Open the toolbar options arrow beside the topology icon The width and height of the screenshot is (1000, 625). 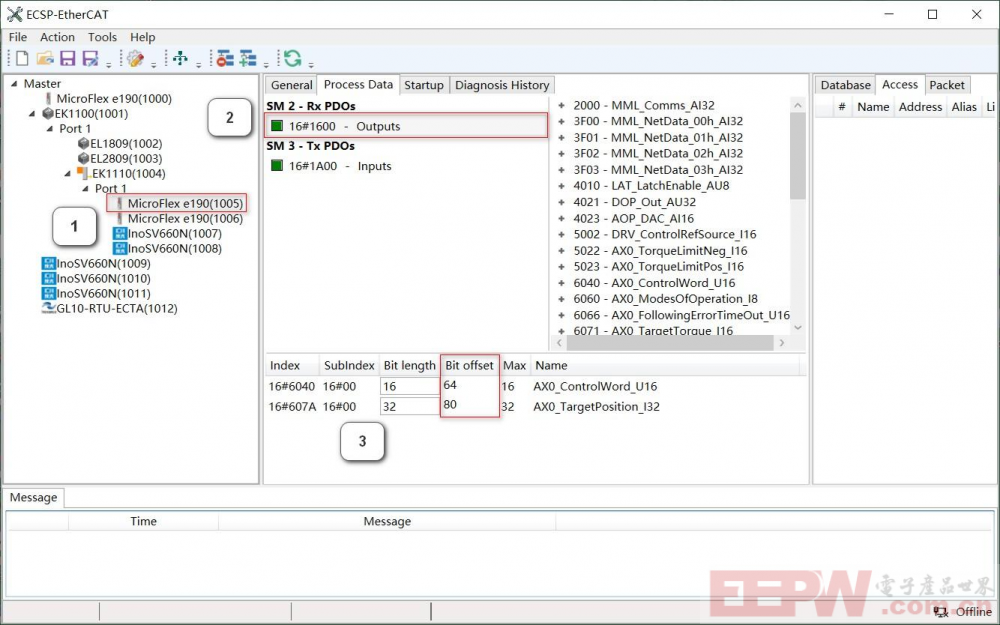coord(198,65)
